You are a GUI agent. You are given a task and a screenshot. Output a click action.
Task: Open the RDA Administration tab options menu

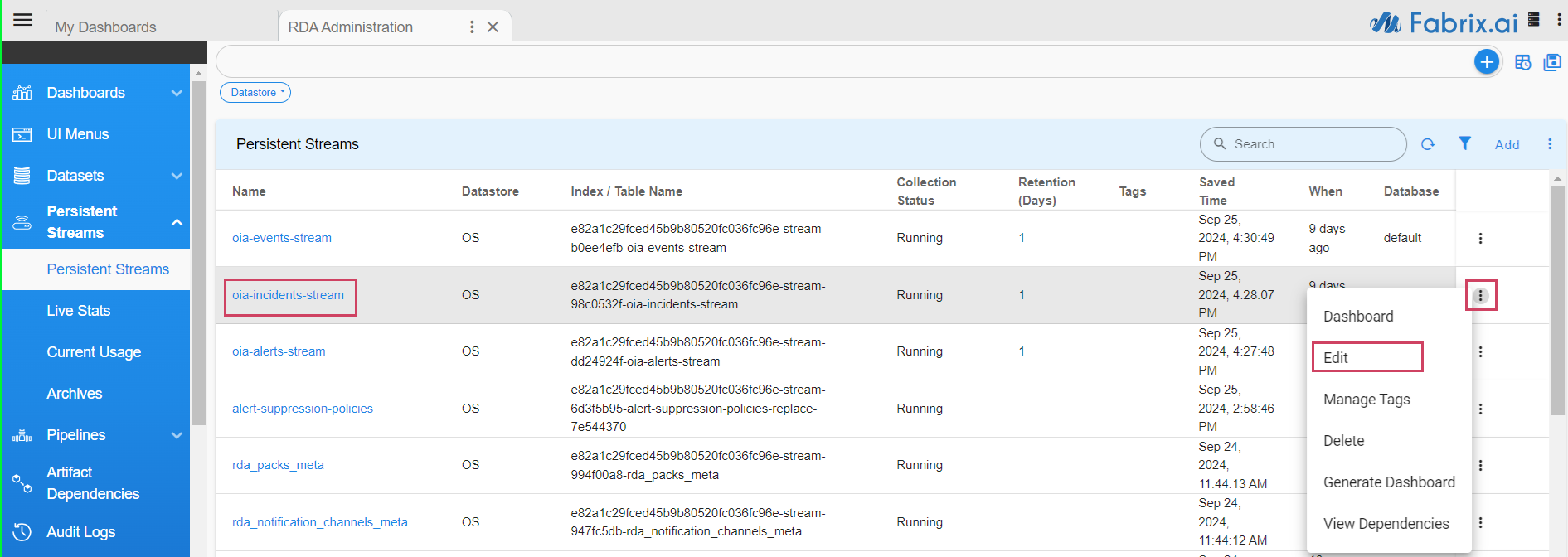tap(472, 27)
